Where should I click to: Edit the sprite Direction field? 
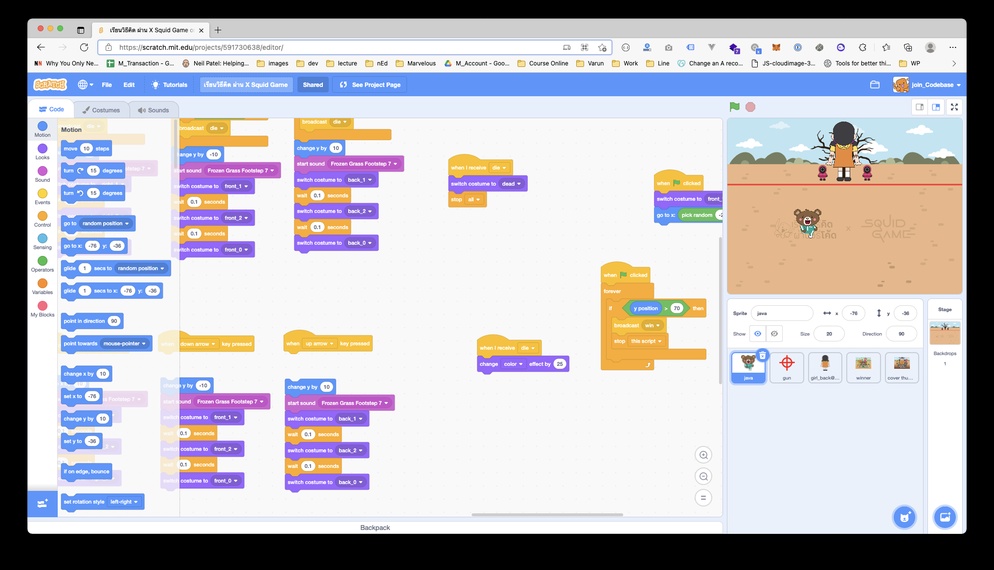click(901, 334)
